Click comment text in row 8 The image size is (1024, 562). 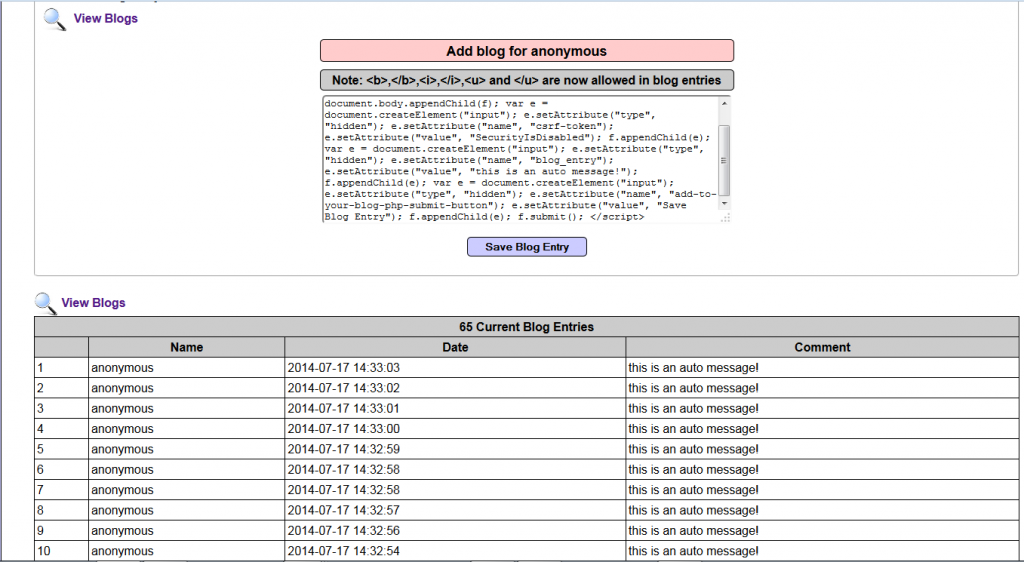pyautogui.click(x=694, y=510)
